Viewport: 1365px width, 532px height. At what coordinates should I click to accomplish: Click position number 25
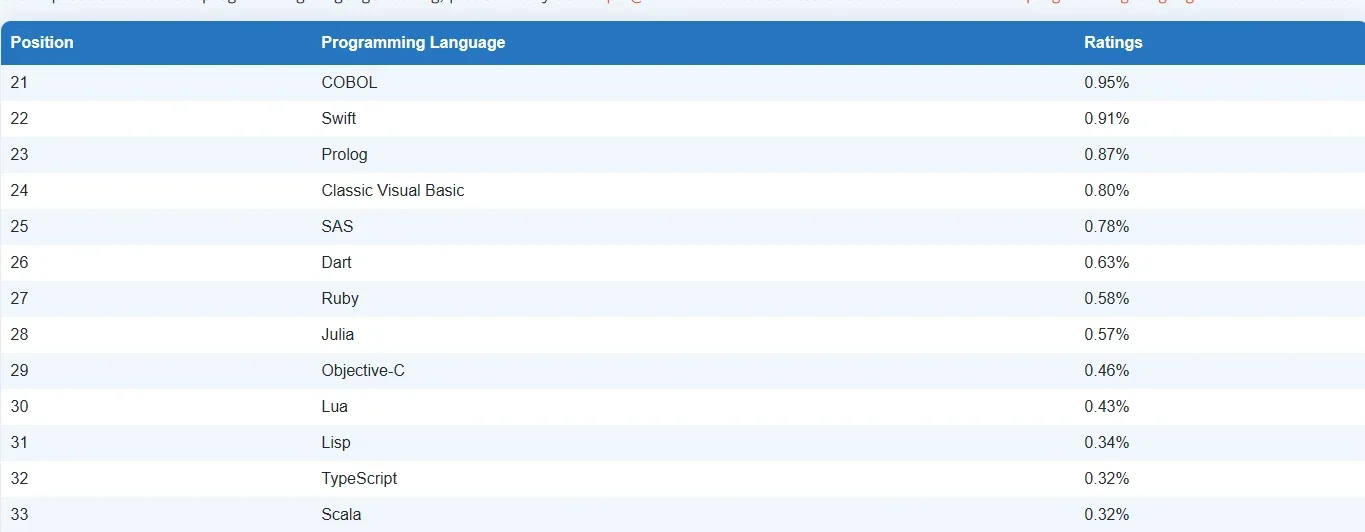click(19, 227)
